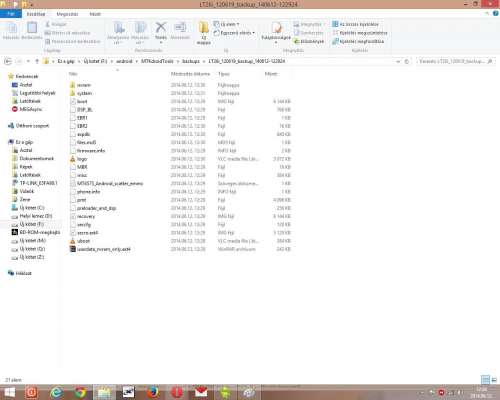Open Dokumentumok in the sidebar
The image size is (500, 400).
pyautogui.click(x=33, y=158)
